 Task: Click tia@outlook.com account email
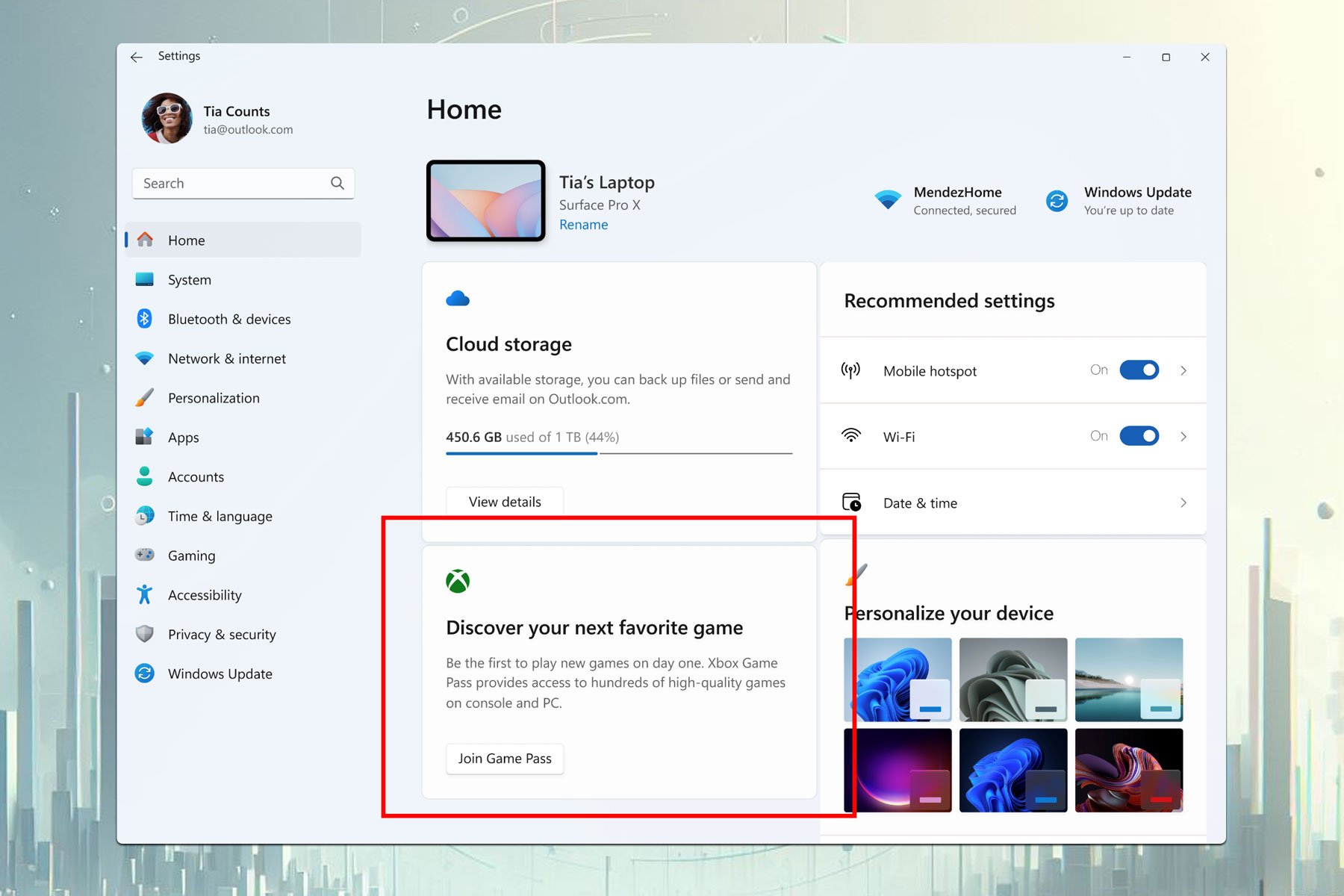click(248, 130)
